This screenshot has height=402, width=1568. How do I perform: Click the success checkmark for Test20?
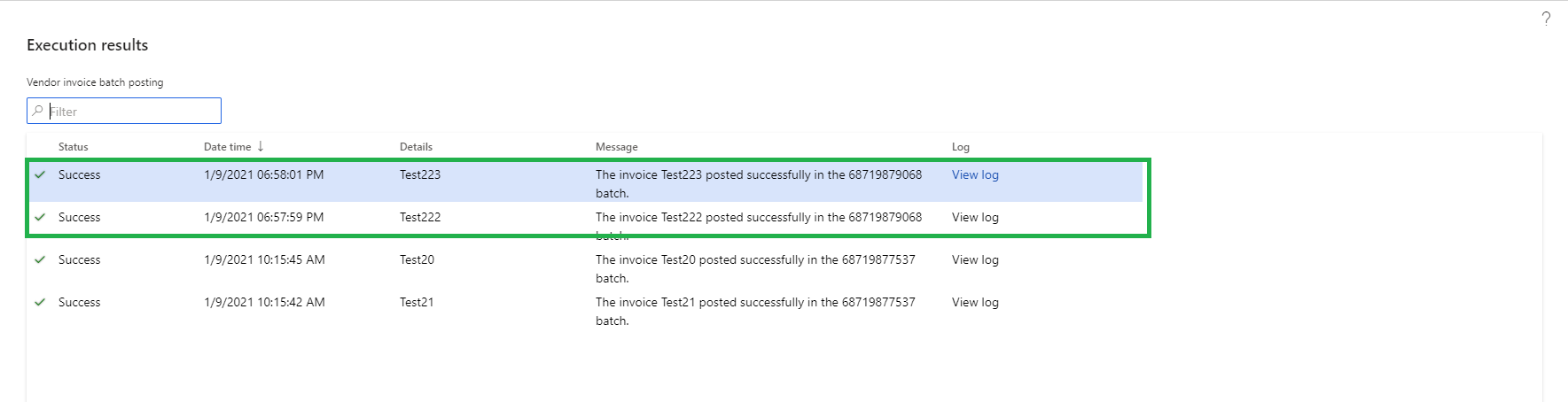click(40, 259)
